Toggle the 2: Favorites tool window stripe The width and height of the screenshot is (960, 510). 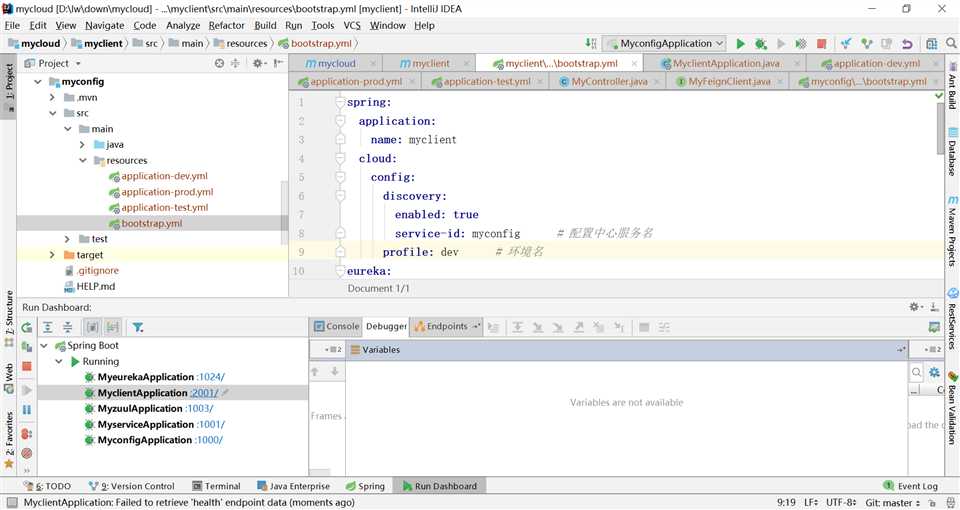(9, 440)
